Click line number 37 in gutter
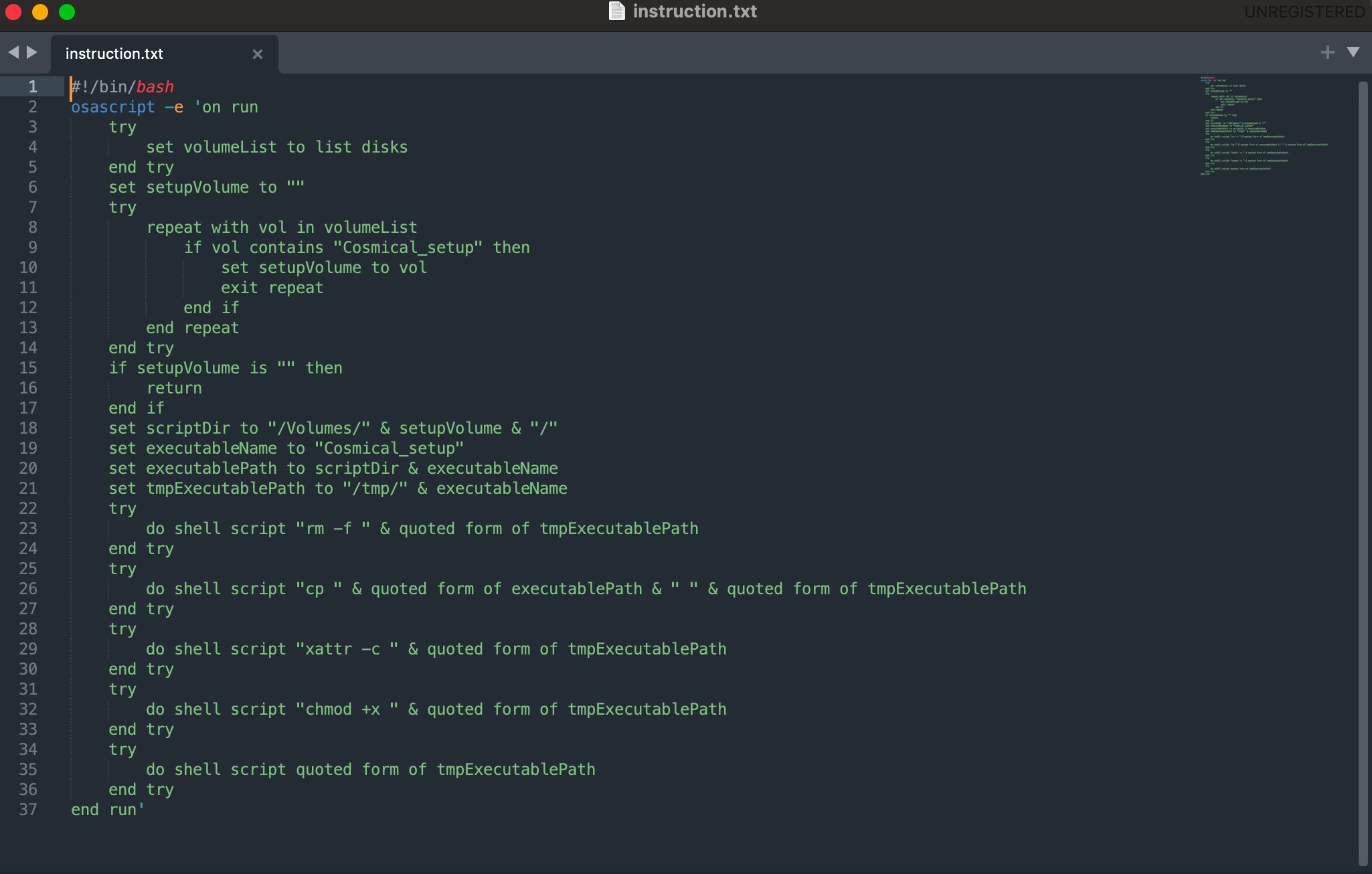This screenshot has height=874, width=1372. (28, 810)
